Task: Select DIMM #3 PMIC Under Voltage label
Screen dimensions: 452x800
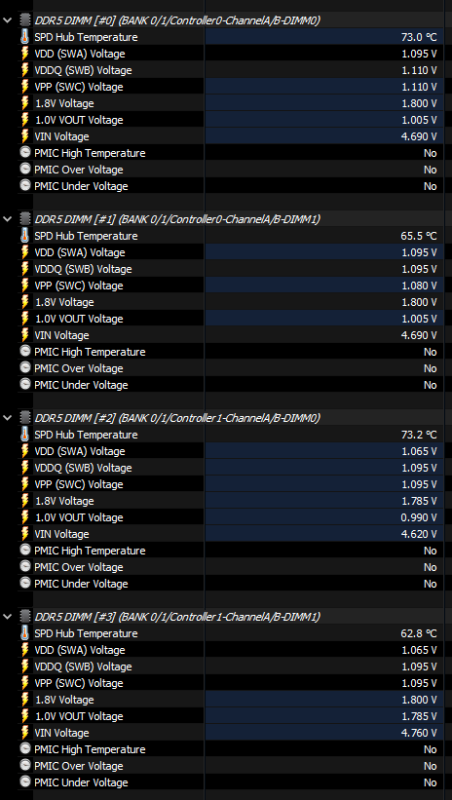Action: pos(81,782)
